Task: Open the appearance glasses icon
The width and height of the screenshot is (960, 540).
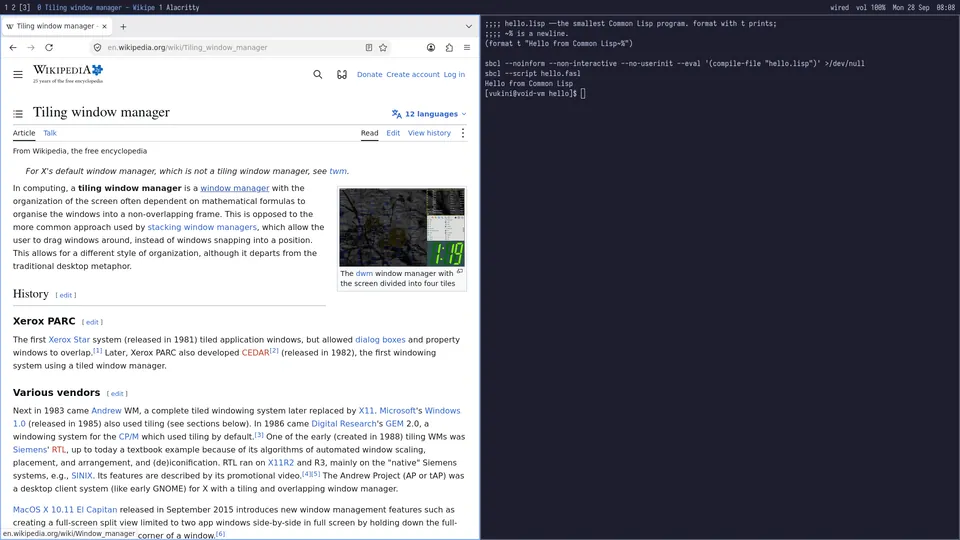Action: (x=342, y=74)
